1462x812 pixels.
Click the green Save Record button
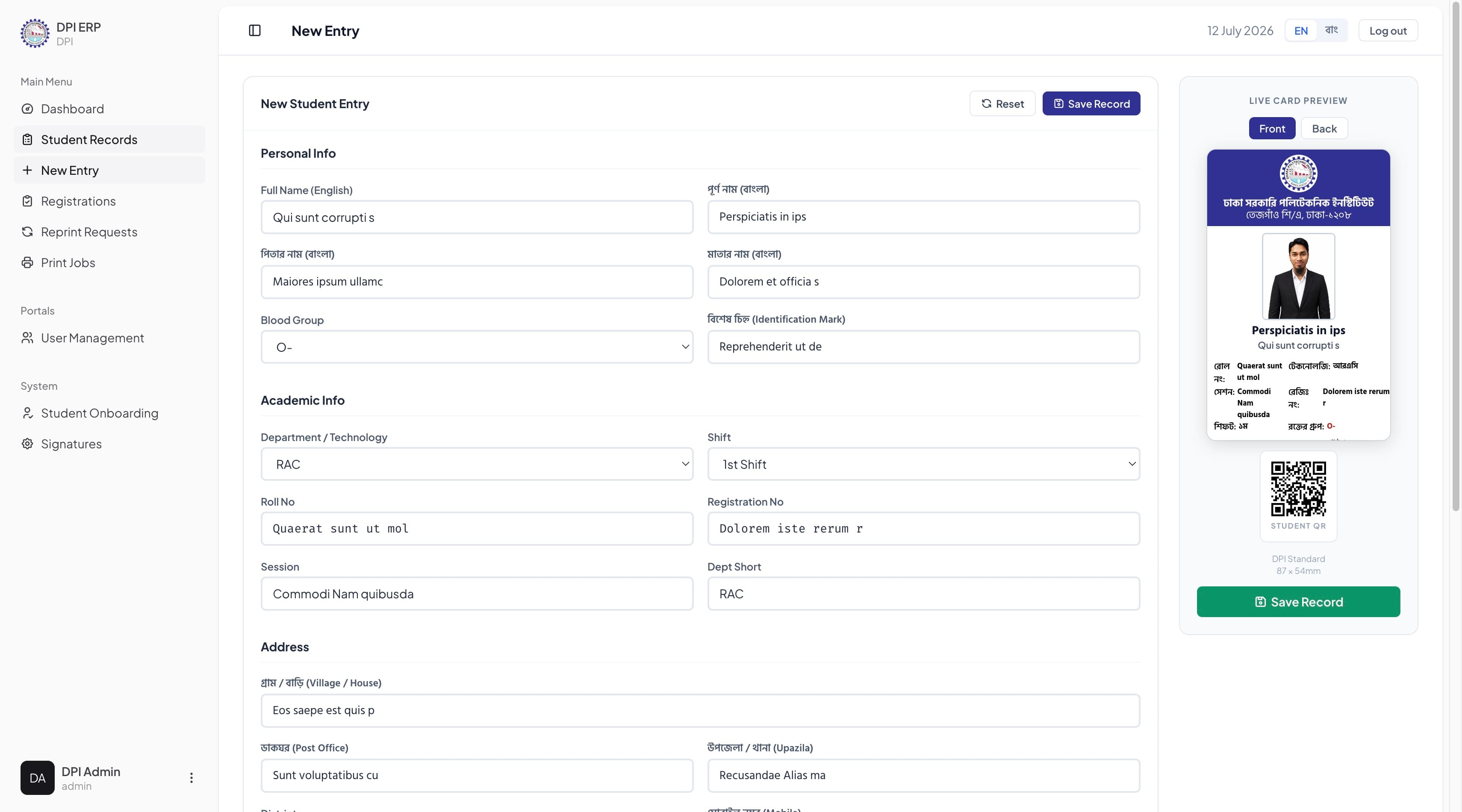click(x=1298, y=602)
